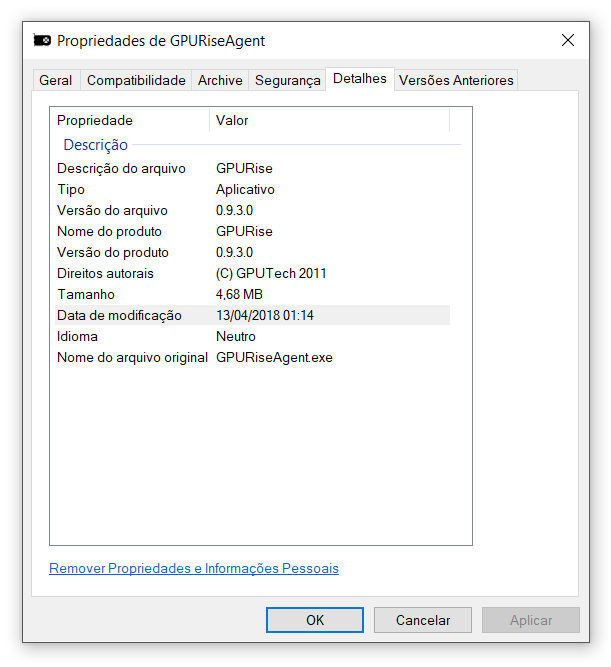Click the Propriedade column header
The height and width of the screenshot is (667, 611).
[x=130, y=120]
